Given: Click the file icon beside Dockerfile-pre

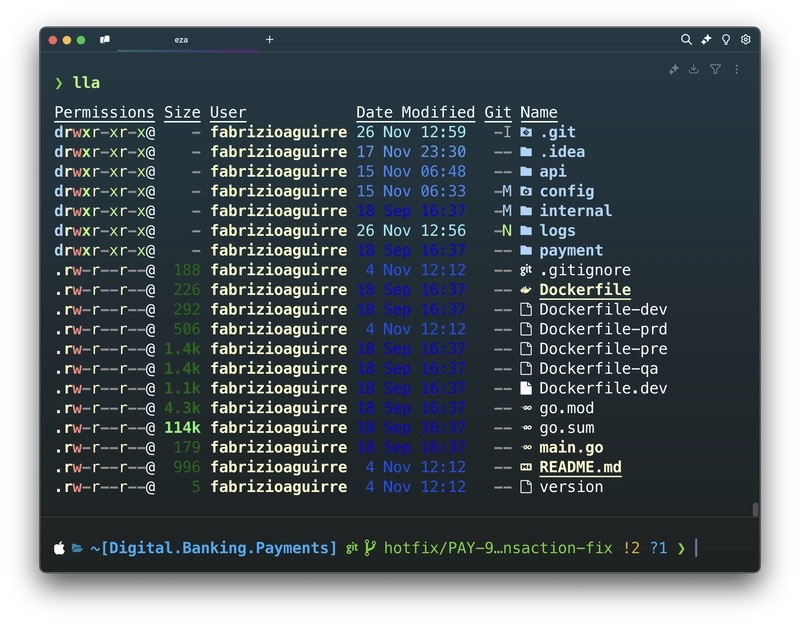Looking at the screenshot, I should (x=526, y=349).
